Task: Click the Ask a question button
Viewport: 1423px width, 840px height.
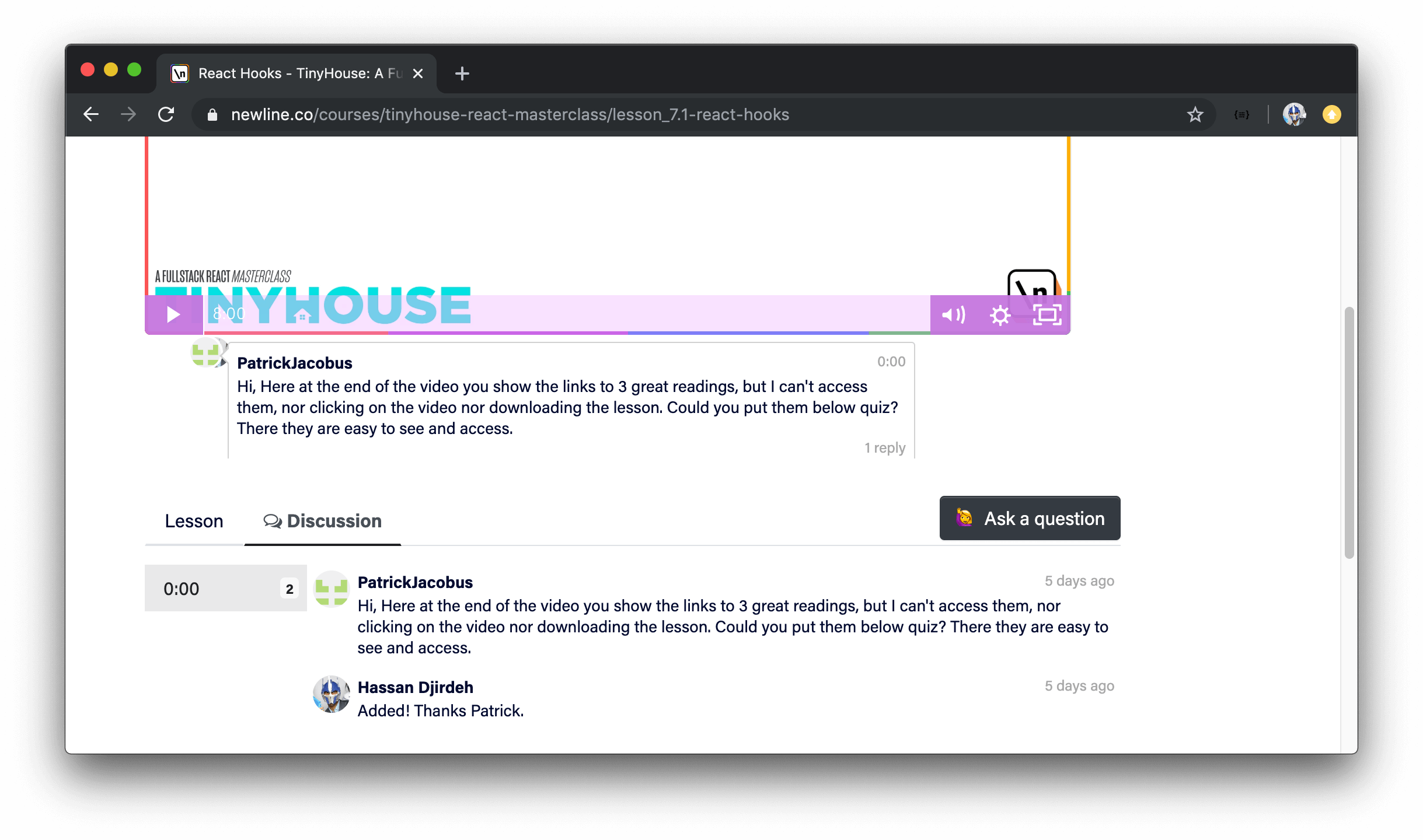Action: click(1030, 518)
